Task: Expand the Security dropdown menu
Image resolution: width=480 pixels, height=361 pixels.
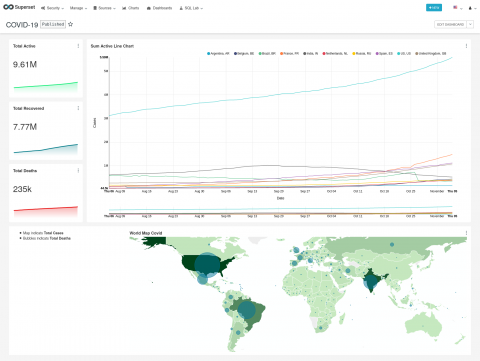Action: click(52, 8)
